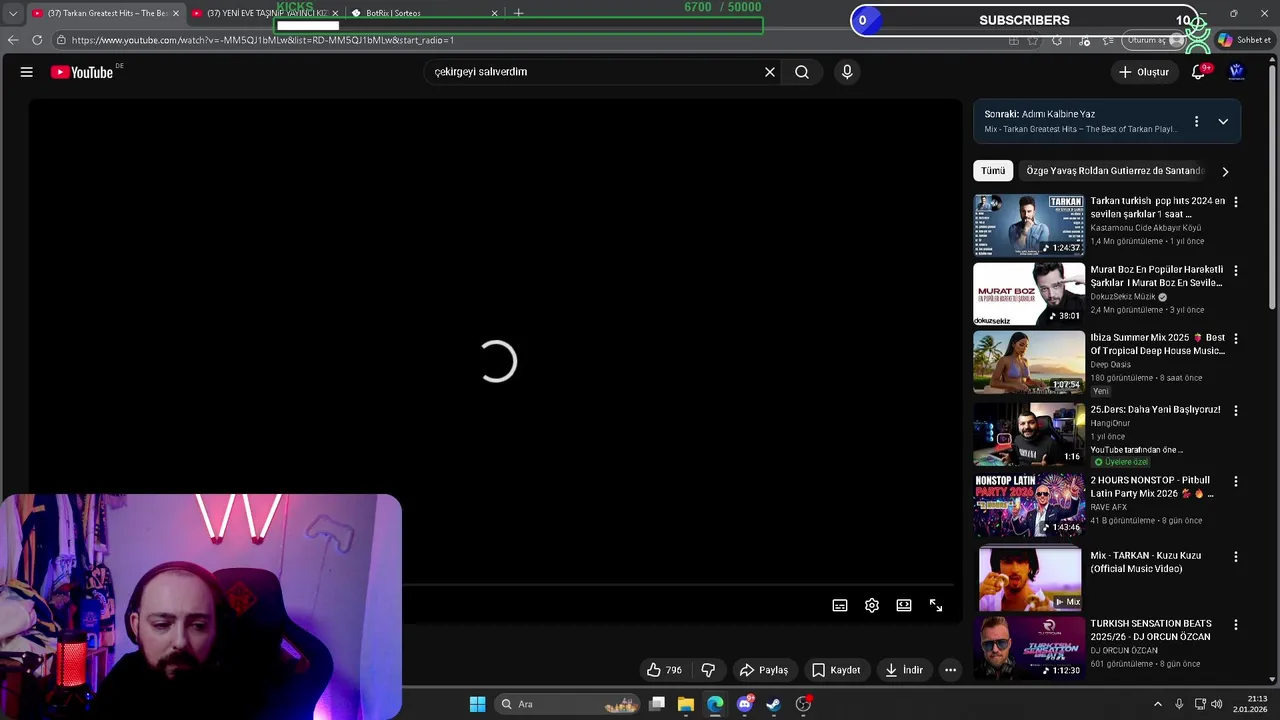Open options for TARKAN Kuzu Kuzu mix
The width and height of the screenshot is (1280, 720).
(1236, 557)
